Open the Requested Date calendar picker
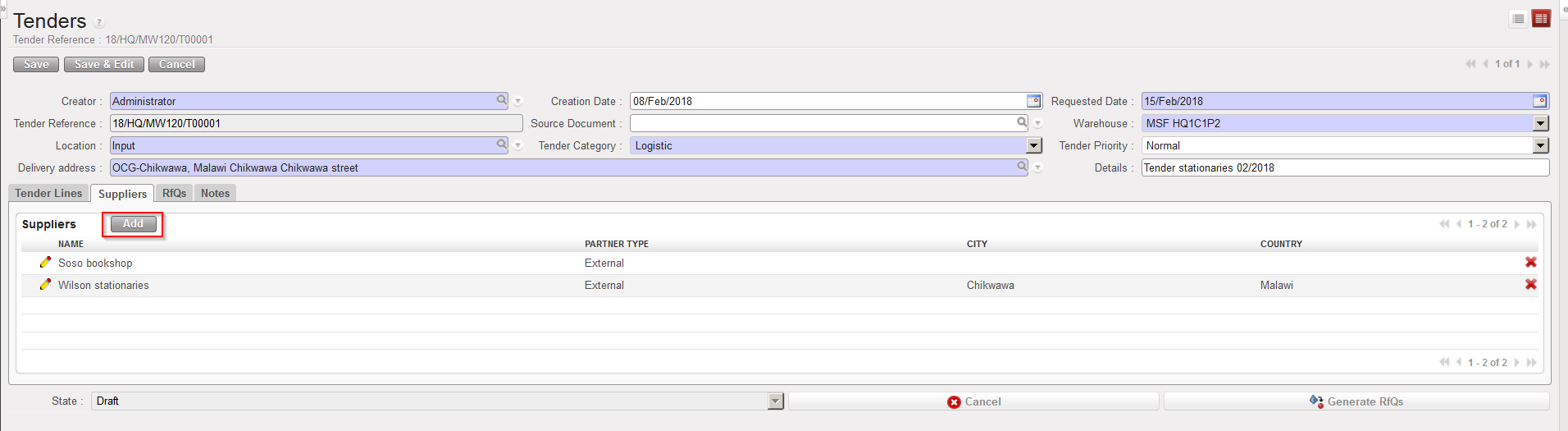This screenshot has height=431, width=1568. (1539, 101)
